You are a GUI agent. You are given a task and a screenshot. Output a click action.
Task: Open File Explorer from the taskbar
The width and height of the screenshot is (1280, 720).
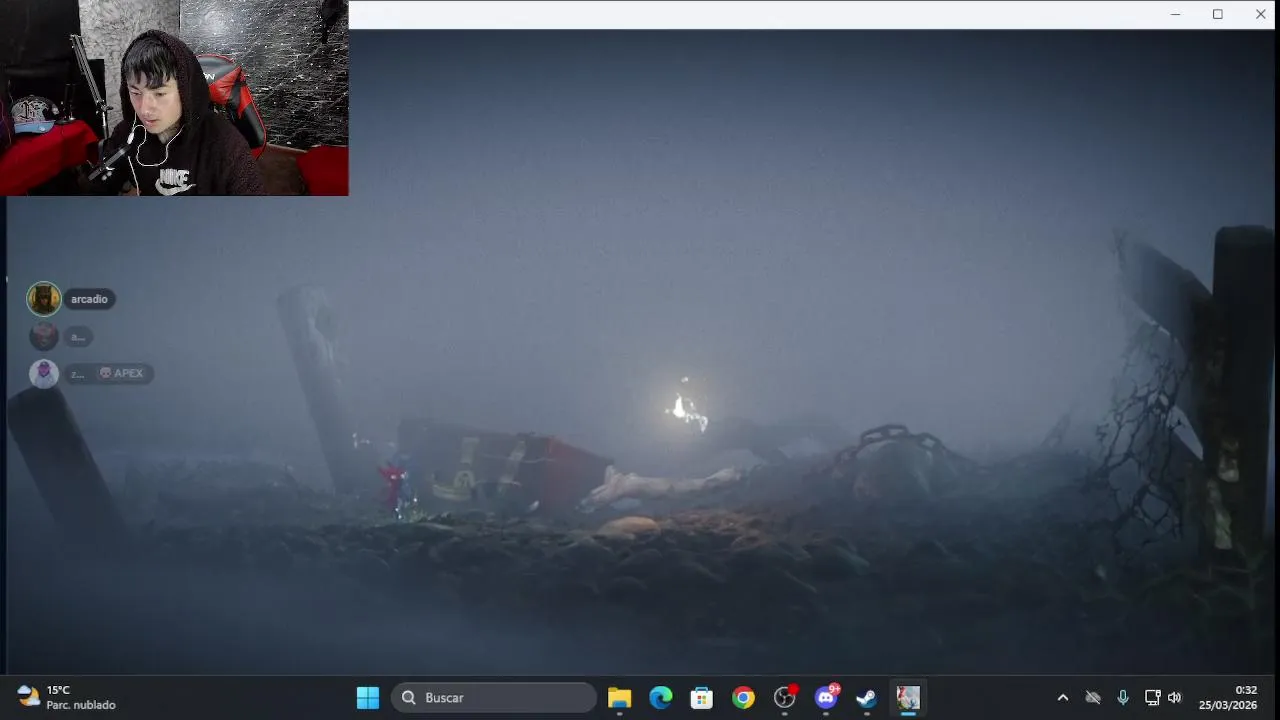tap(619, 697)
